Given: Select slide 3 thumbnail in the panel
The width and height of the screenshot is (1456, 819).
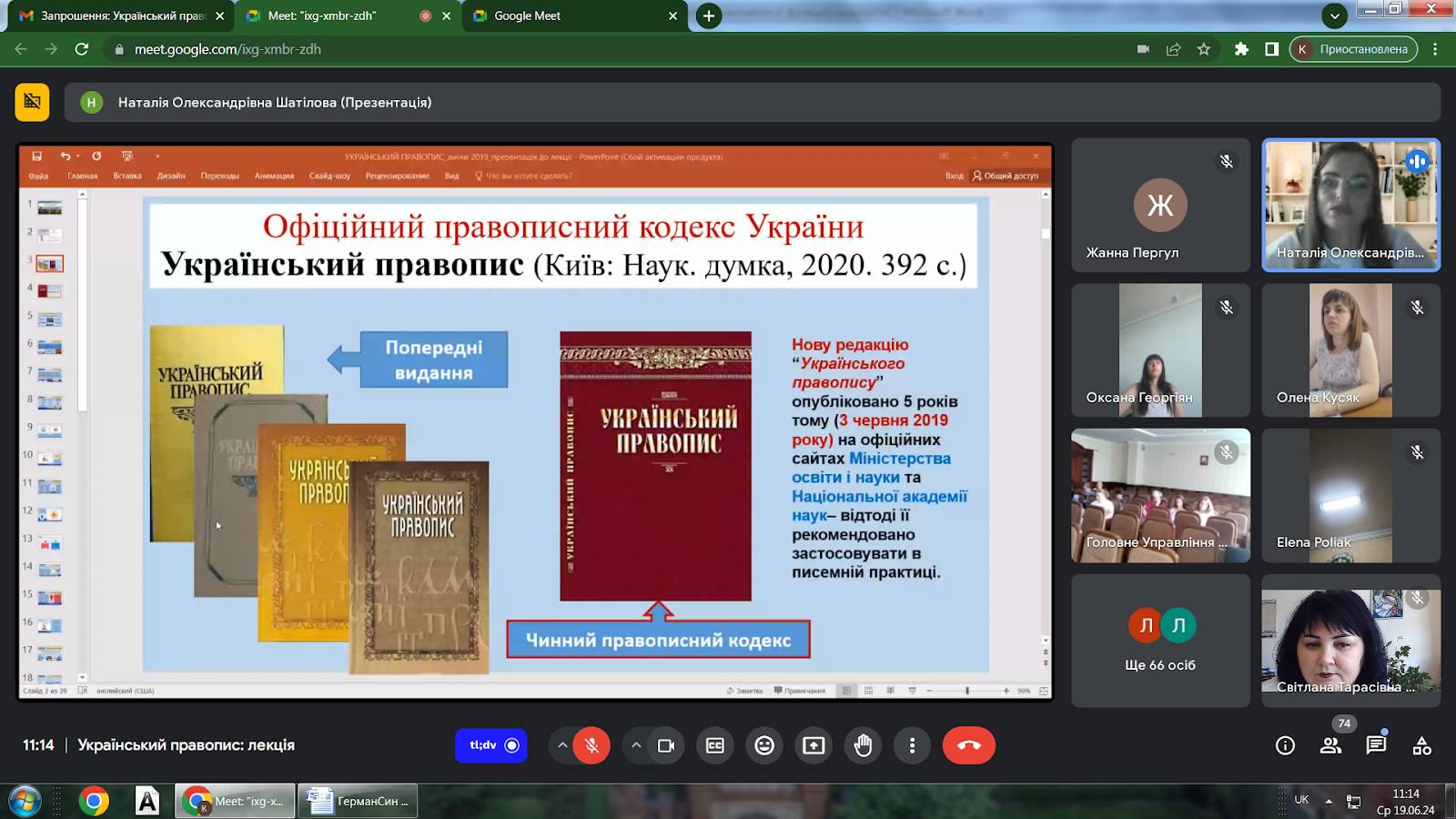Looking at the screenshot, I should coord(50,263).
